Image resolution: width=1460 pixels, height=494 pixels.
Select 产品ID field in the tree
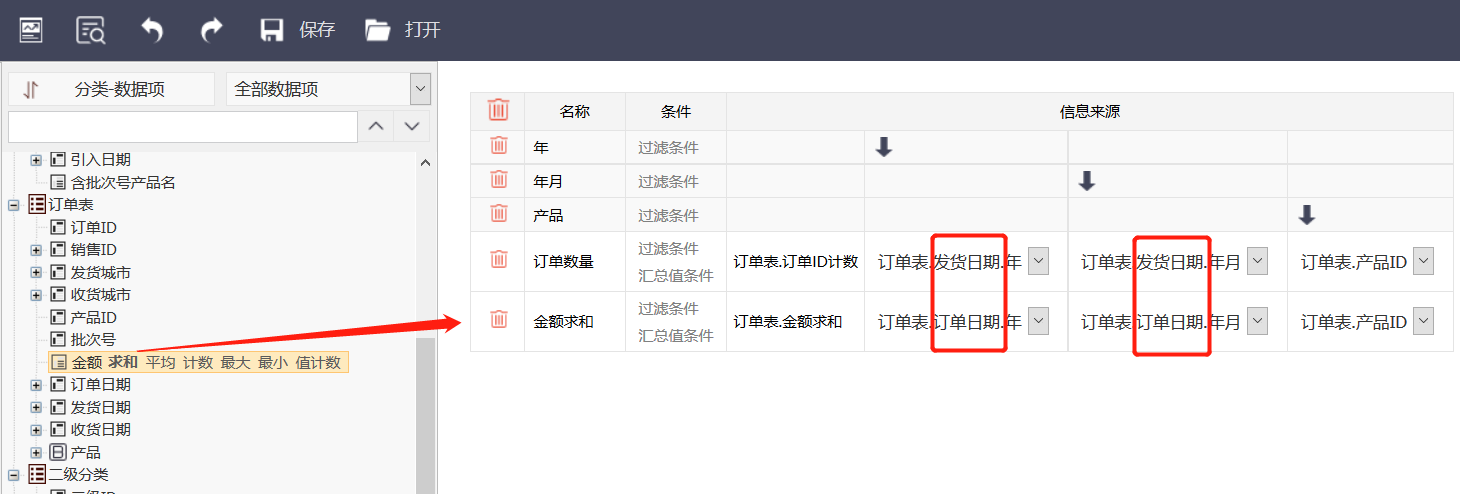click(93, 317)
